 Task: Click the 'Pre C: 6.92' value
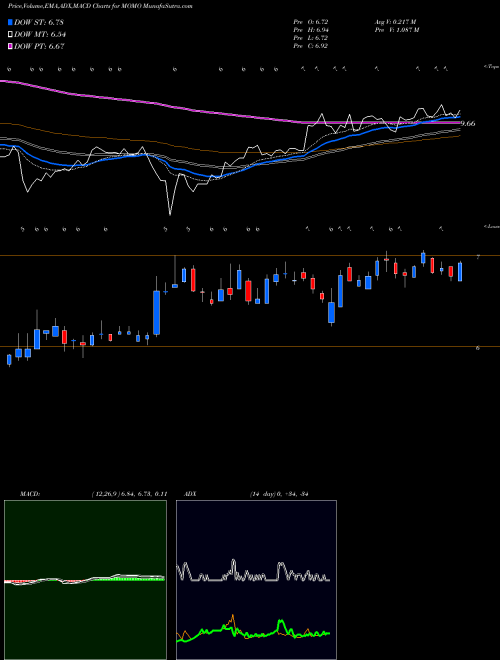coord(311,46)
